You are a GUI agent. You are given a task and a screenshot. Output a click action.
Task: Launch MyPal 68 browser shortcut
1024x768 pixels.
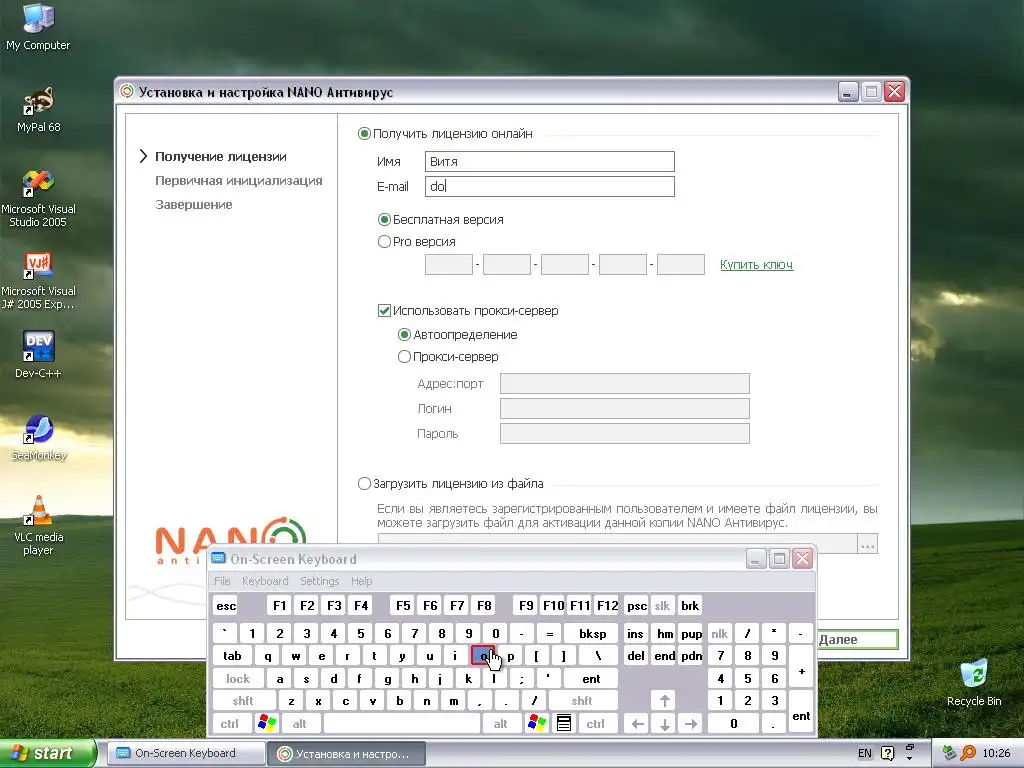coord(38,109)
